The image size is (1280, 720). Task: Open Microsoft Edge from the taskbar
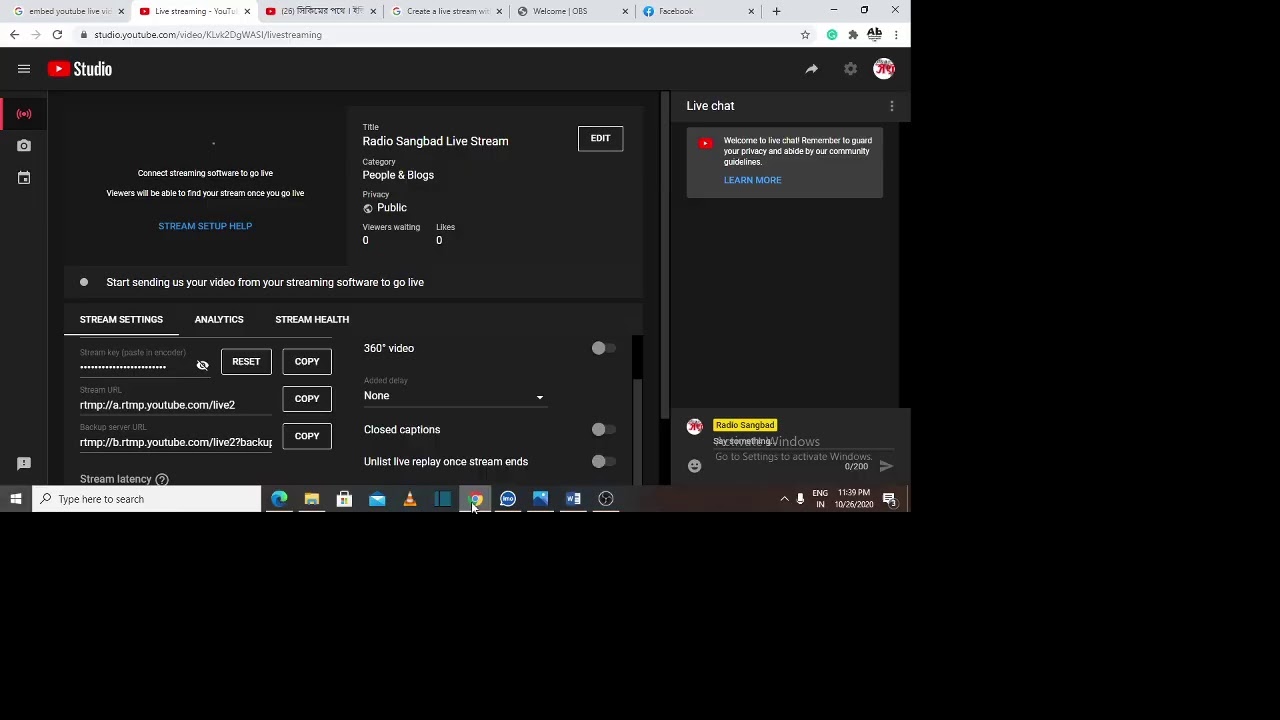point(279,499)
